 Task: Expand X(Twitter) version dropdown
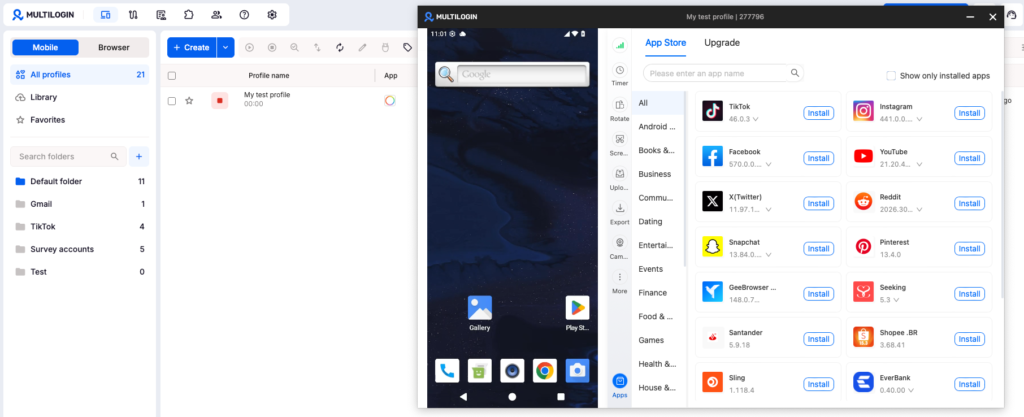point(768,210)
